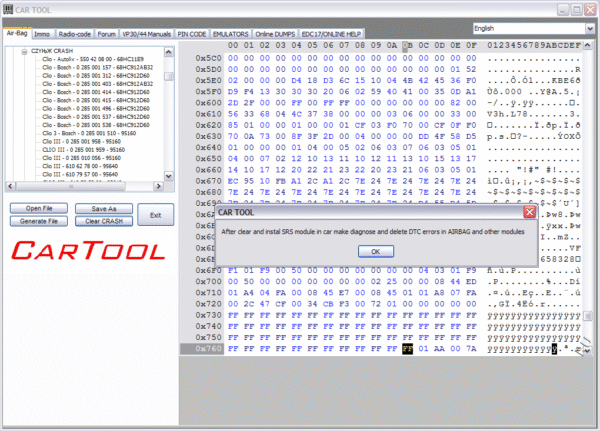Open the Forum tab
This screenshot has width=600, height=431.
tap(106, 34)
